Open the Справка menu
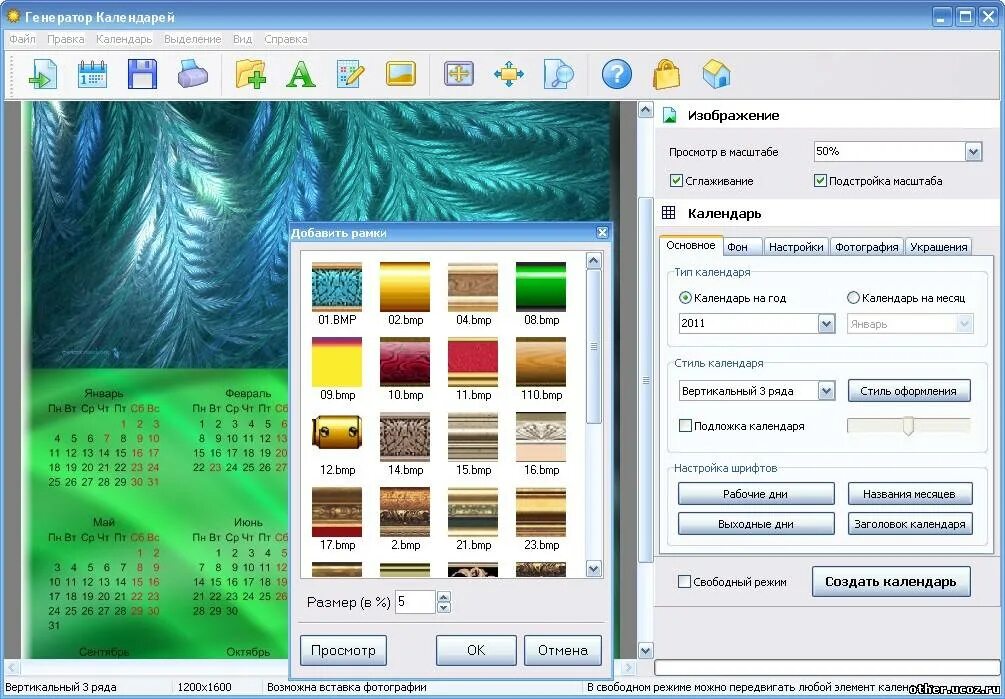The height and width of the screenshot is (699, 1005). [286, 39]
